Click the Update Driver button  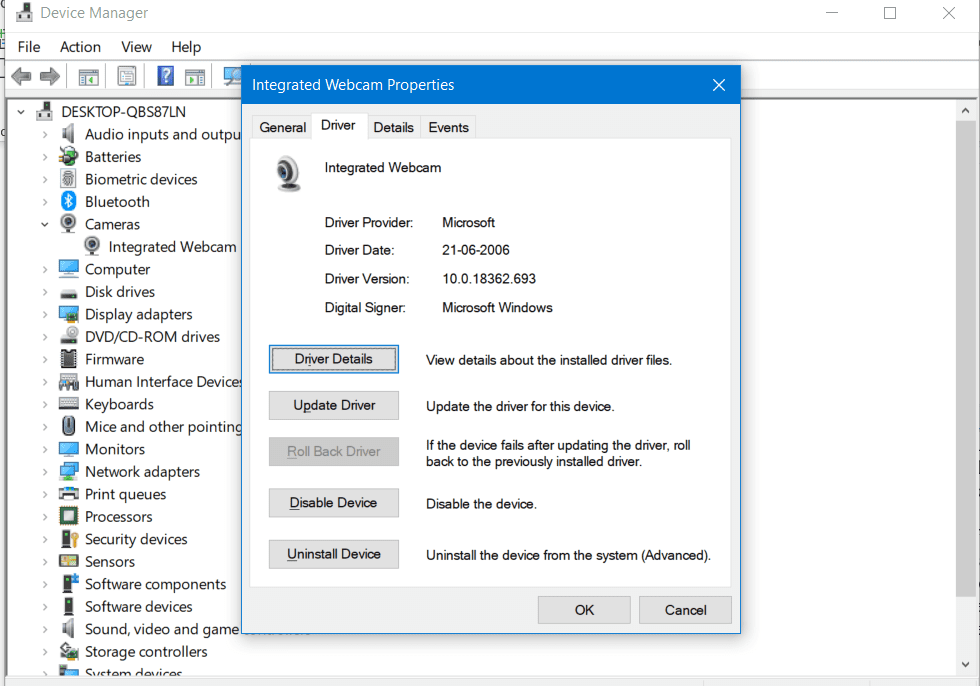point(334,405)
